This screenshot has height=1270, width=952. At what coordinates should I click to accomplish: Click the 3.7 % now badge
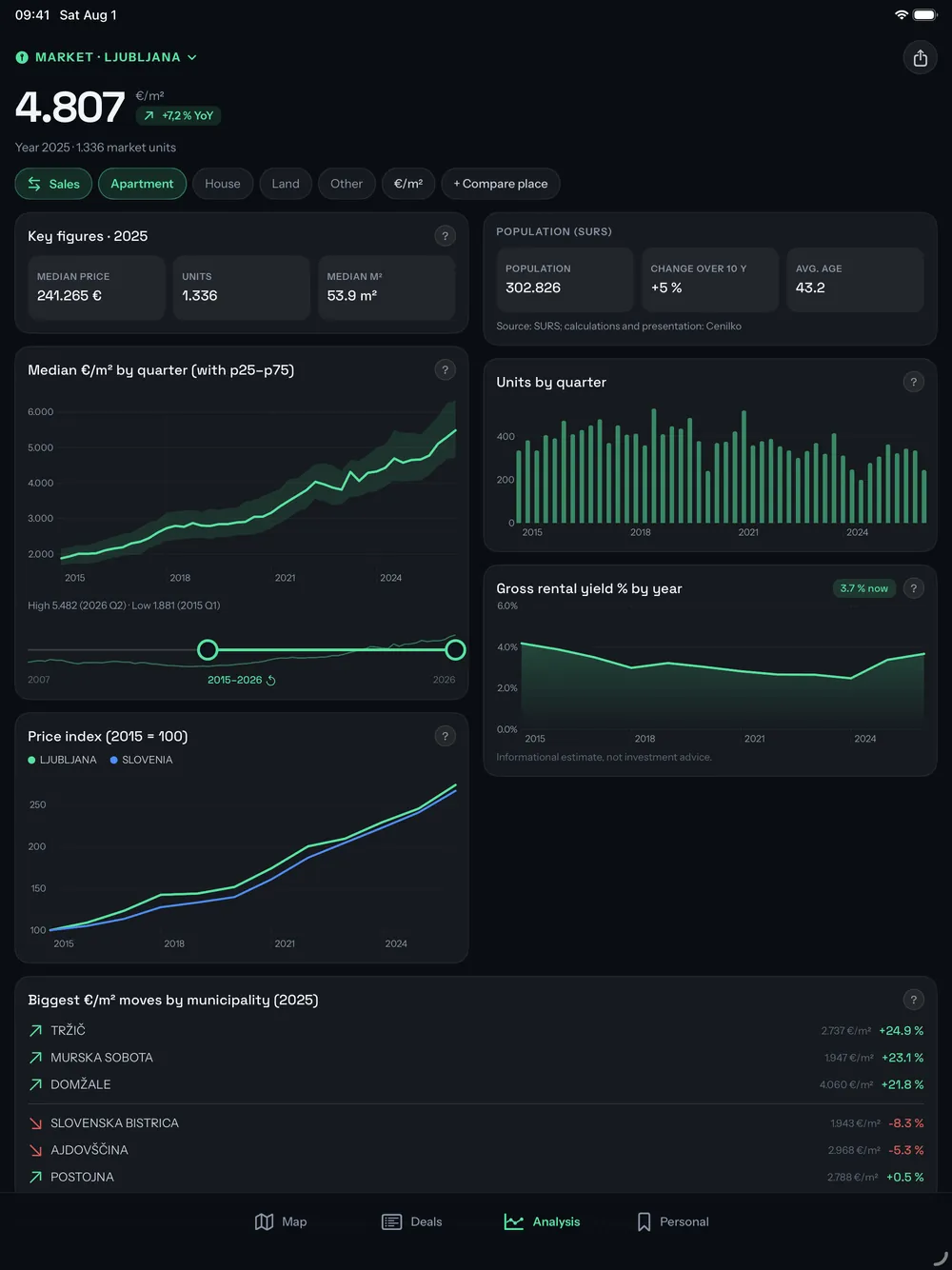tap(863, 588)
